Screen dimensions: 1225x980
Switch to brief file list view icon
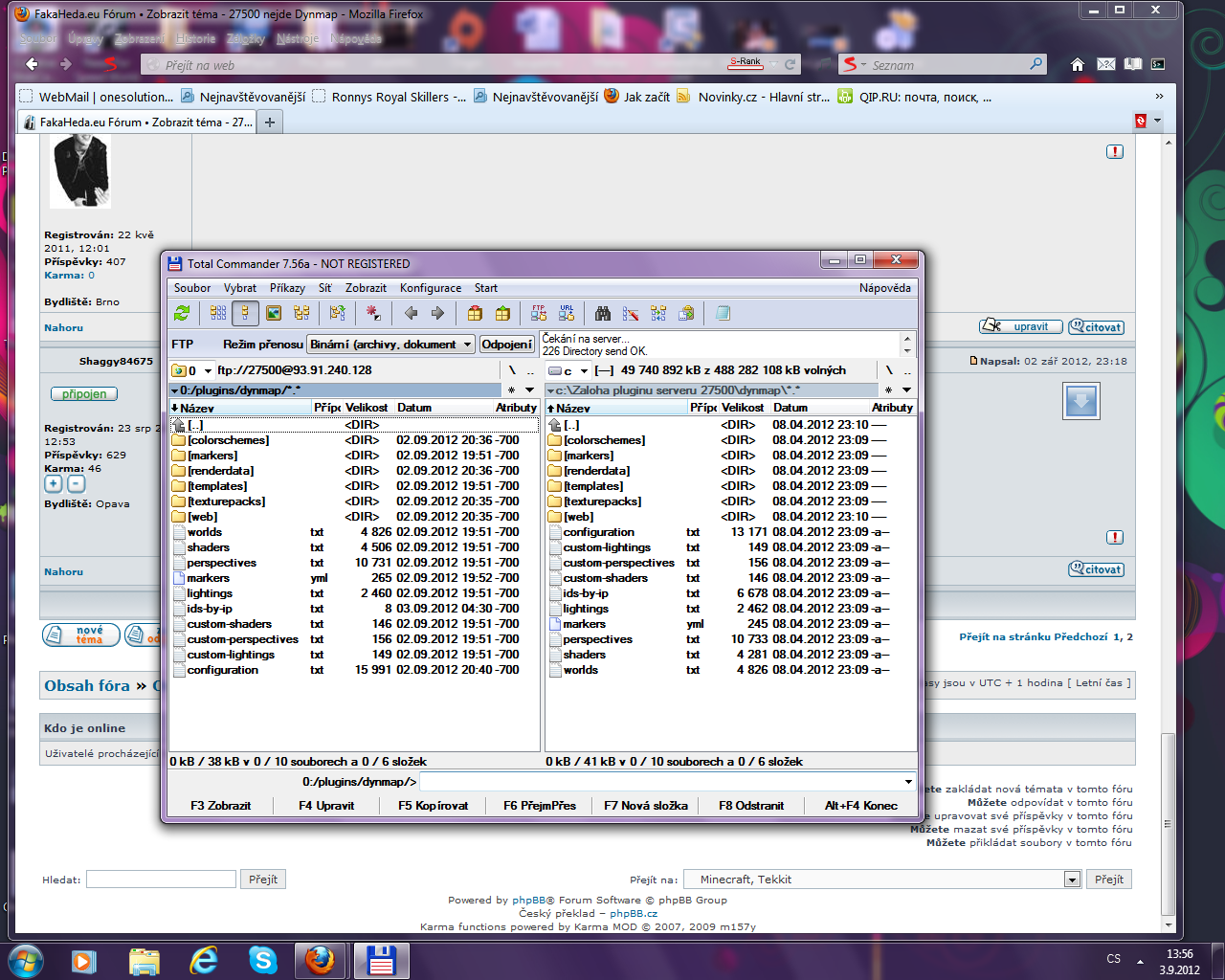(x=218, y=313)
